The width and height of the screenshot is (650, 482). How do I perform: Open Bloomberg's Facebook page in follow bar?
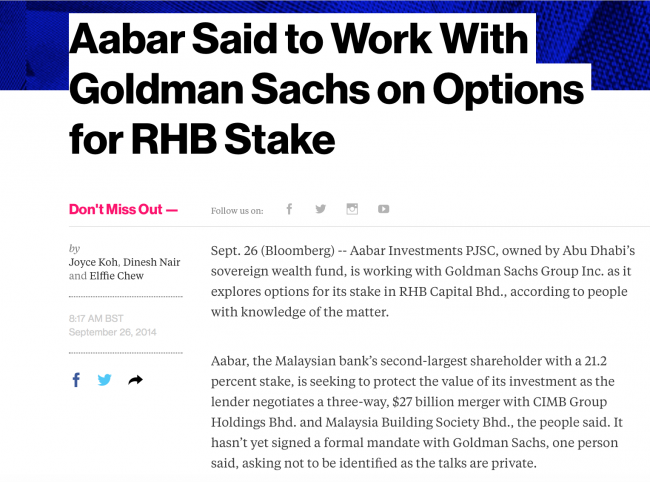click(x=289, y=209)
